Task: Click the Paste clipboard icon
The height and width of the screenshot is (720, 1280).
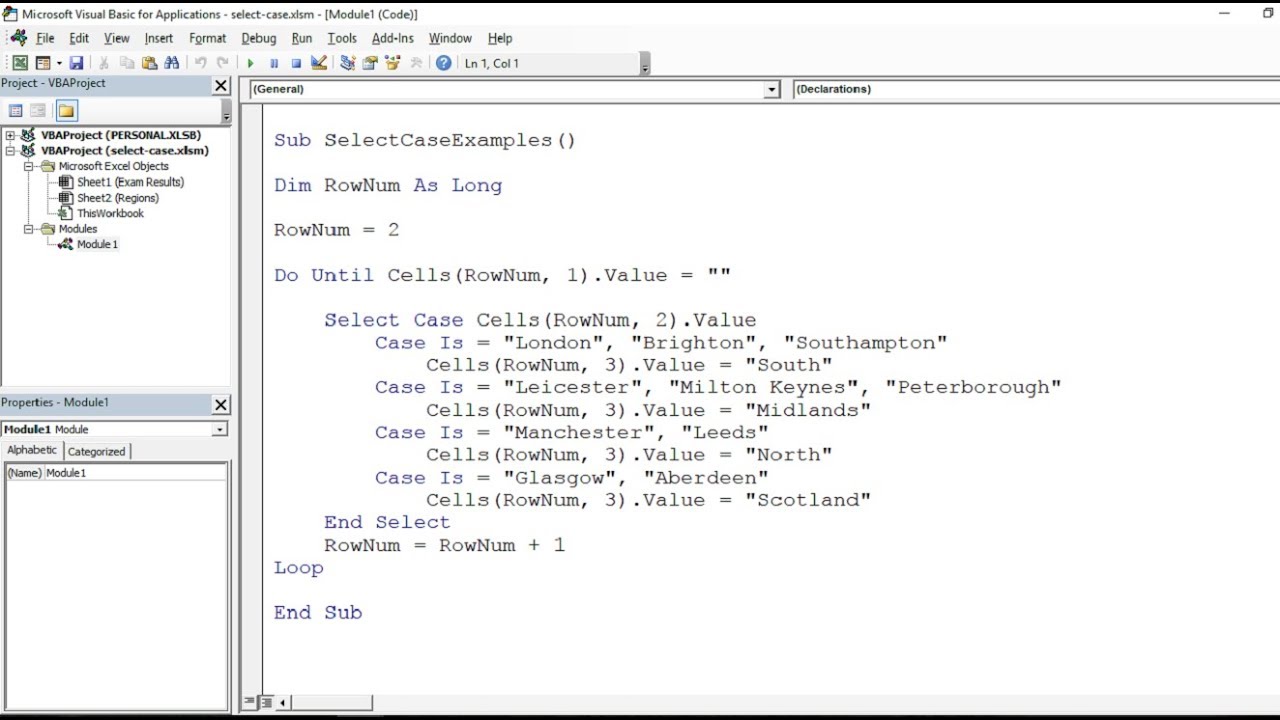Action: [x=149, y=63]
